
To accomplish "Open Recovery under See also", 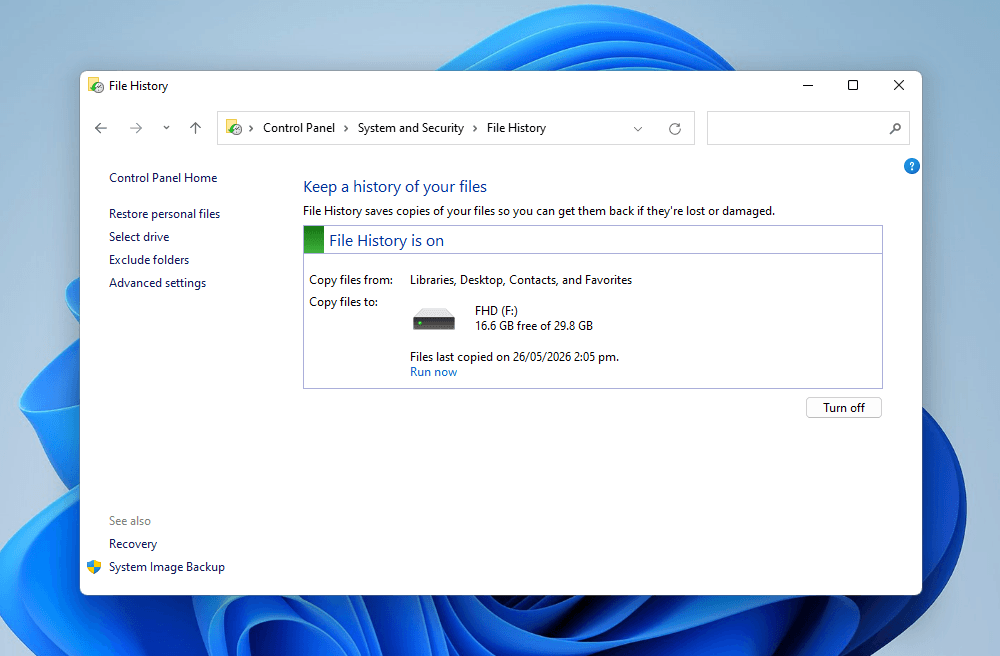I will coord(133,544).
